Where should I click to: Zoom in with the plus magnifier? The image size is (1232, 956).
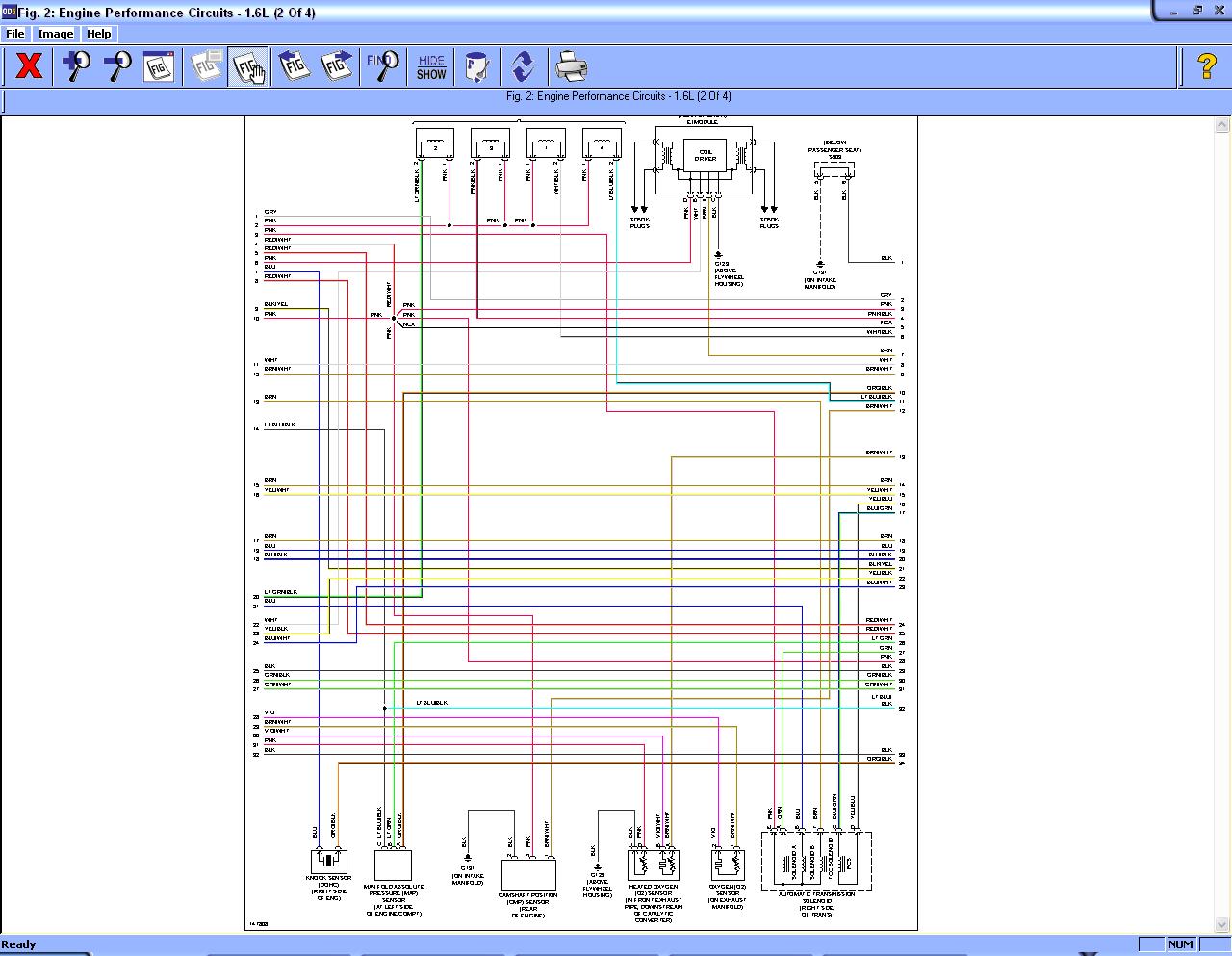pyautogui.click(x=76, y=66)
